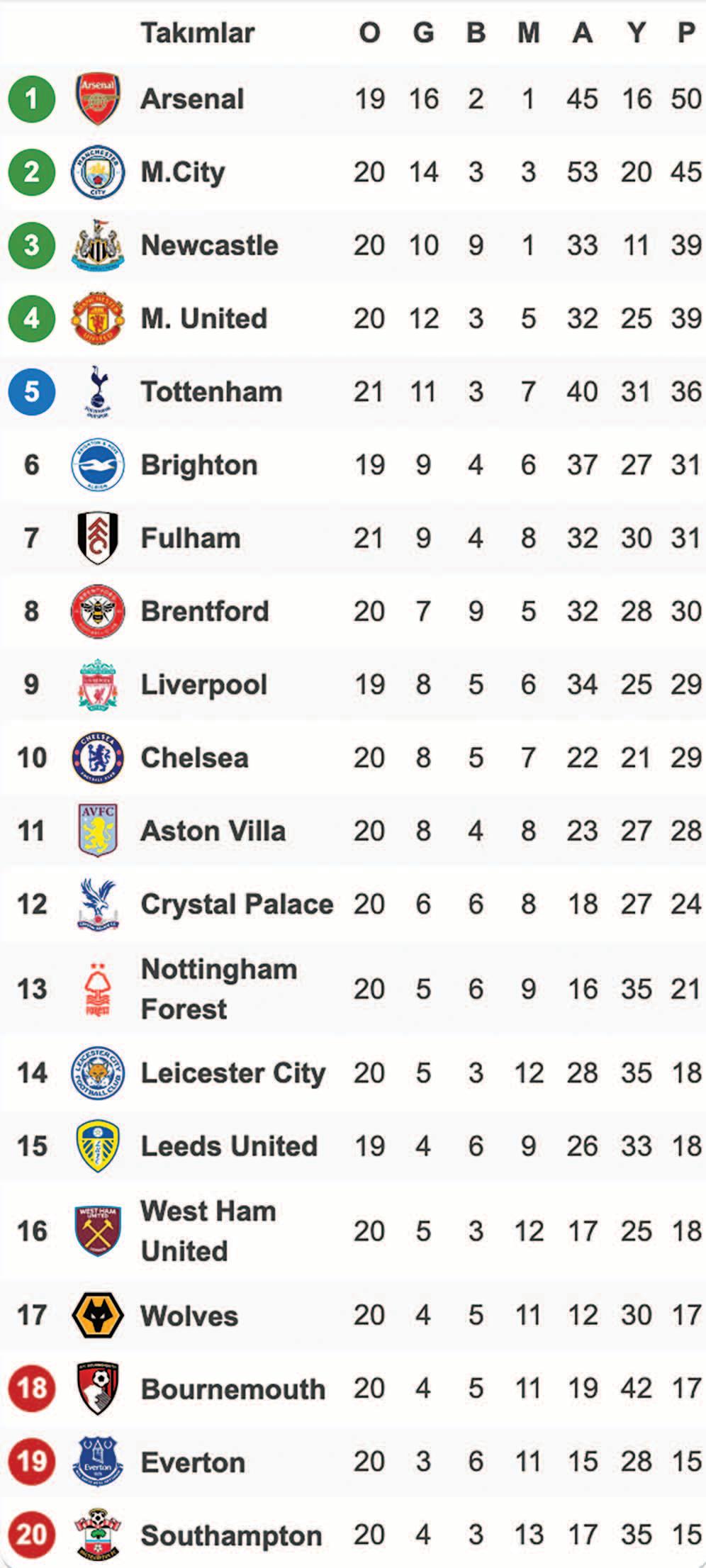Click the West Ham United team name
This screenshot has width=706, height=1568.
(x=208, y=1231)
